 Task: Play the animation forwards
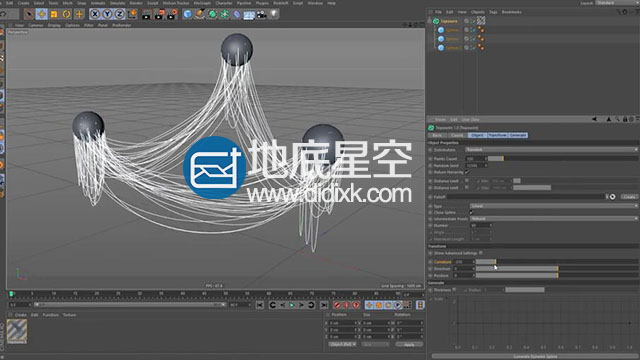pos(292,305)
